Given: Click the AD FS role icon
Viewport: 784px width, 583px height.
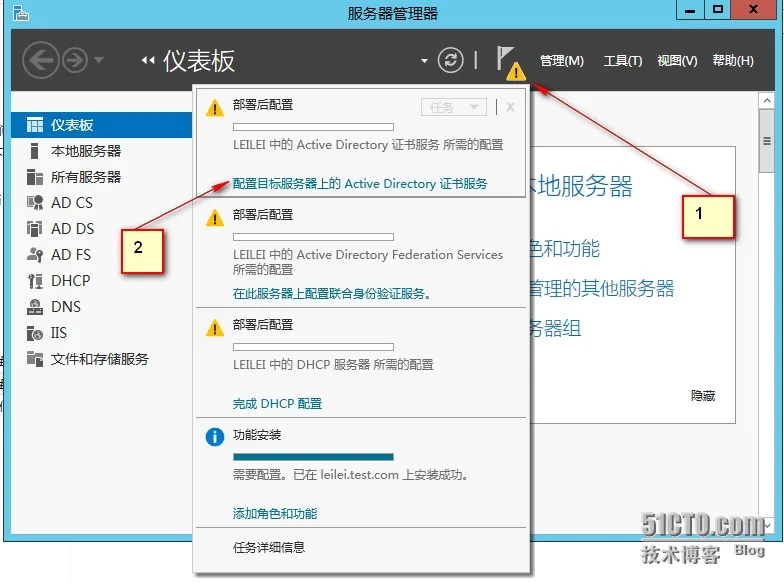Looking at the screenshot, I should click(x=34, y=255).
